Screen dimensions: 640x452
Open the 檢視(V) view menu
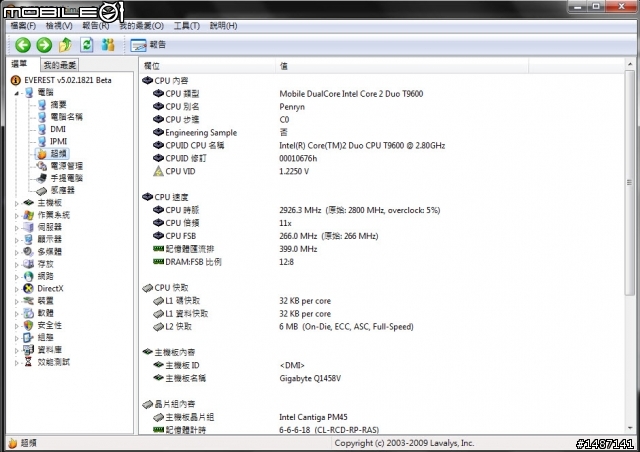[59, 26]
